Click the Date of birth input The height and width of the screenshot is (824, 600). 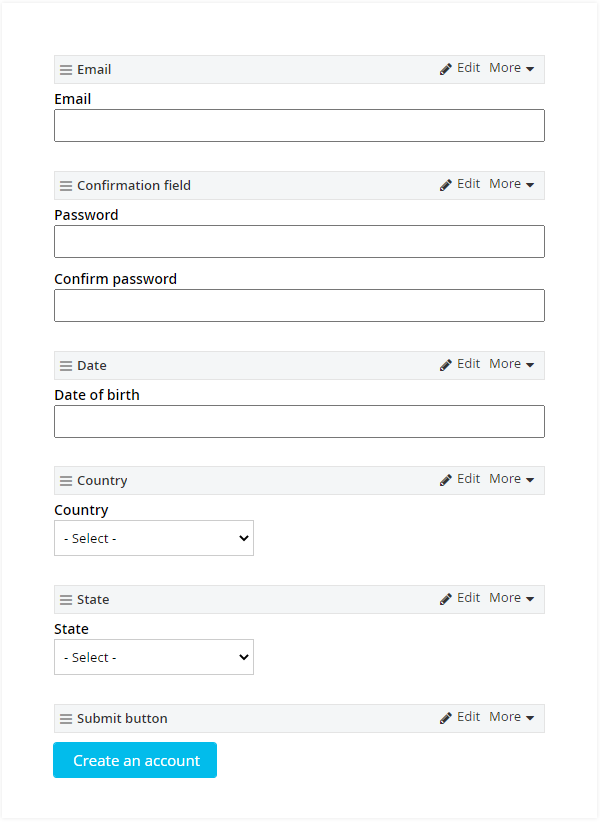point(299,422)
